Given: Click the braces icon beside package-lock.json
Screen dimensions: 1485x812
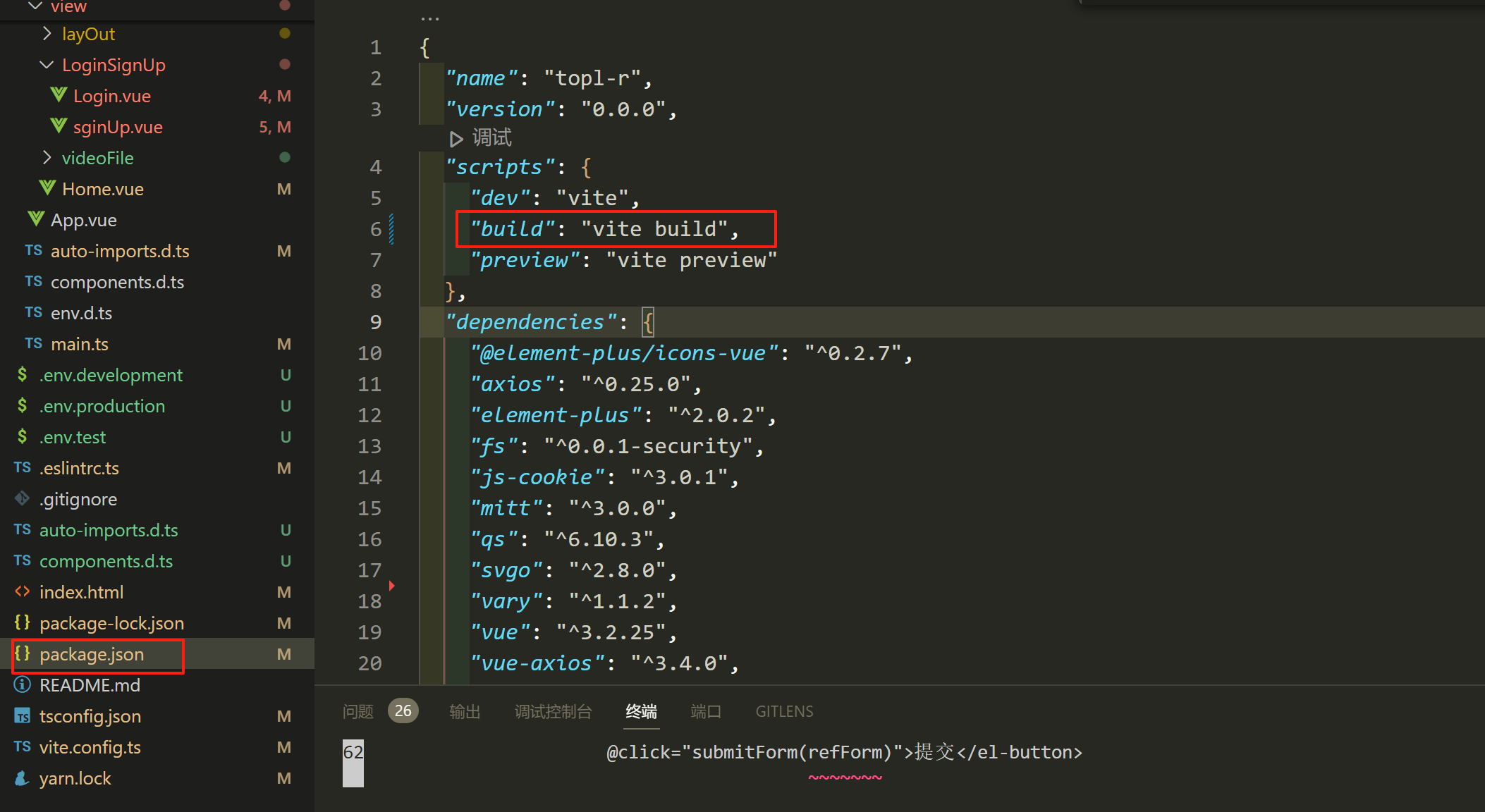Looking at the screenshot, I should [x=22, y=623].
